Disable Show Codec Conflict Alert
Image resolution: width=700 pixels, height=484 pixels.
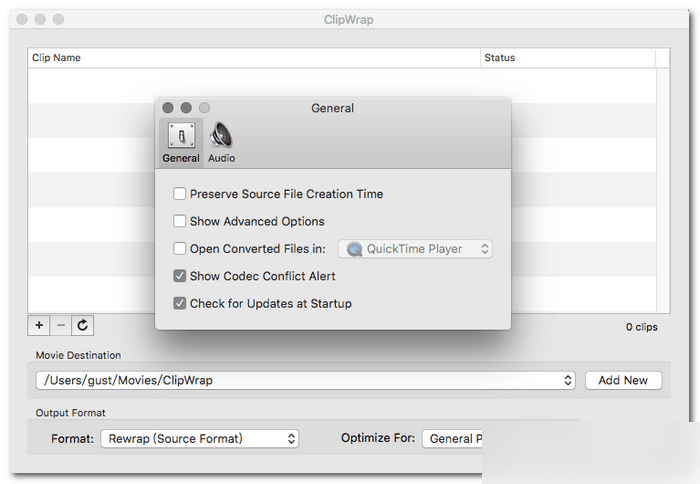180,276
